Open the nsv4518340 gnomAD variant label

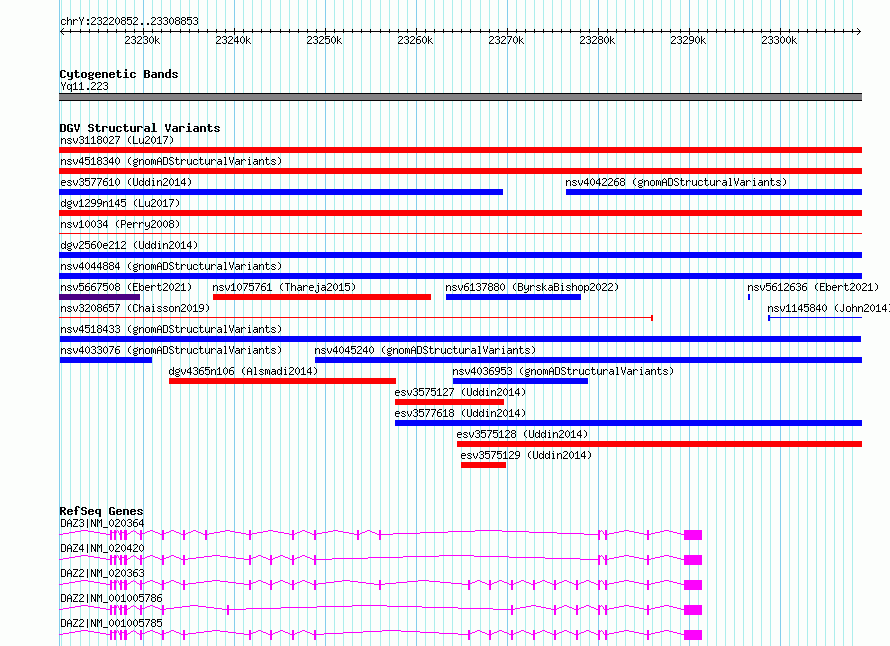click(x=171, y=161)
